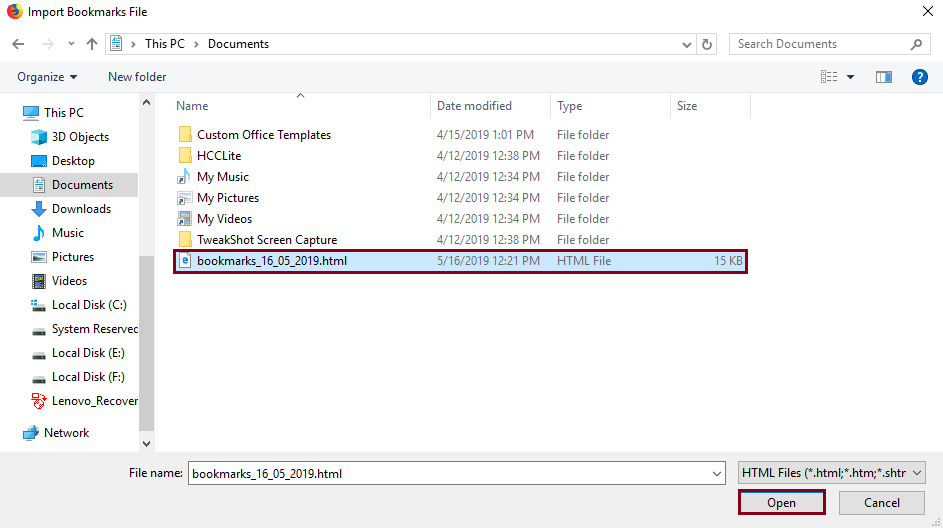Click the address bar folder icon
943x528 pixels.
click(x=116, y=44)
